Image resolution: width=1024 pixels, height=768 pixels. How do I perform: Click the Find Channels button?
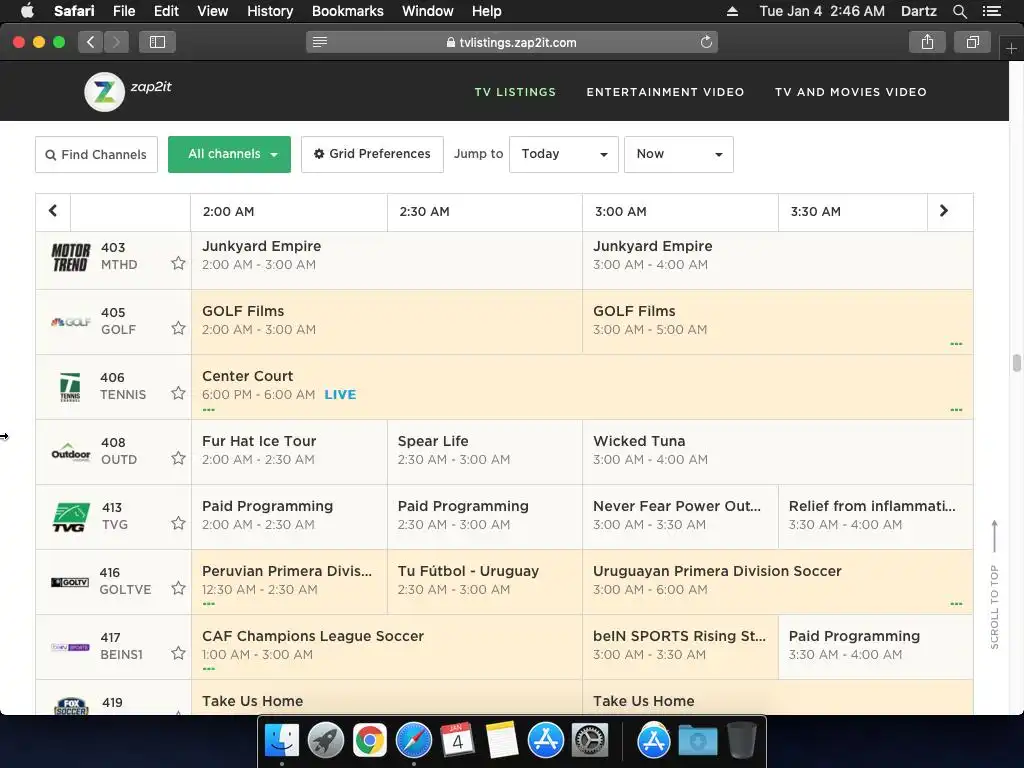pyautogui.click(x=96, y=154)
